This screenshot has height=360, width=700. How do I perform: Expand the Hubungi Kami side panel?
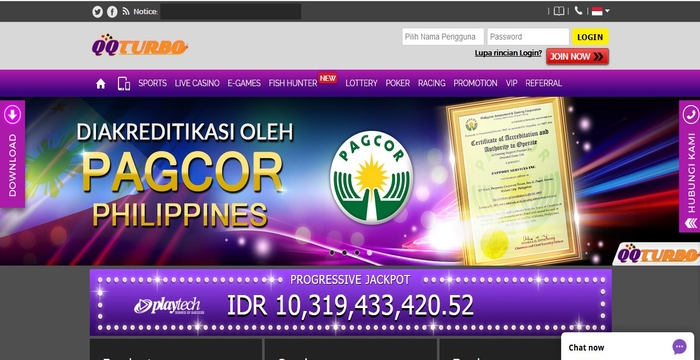point(689,166)
